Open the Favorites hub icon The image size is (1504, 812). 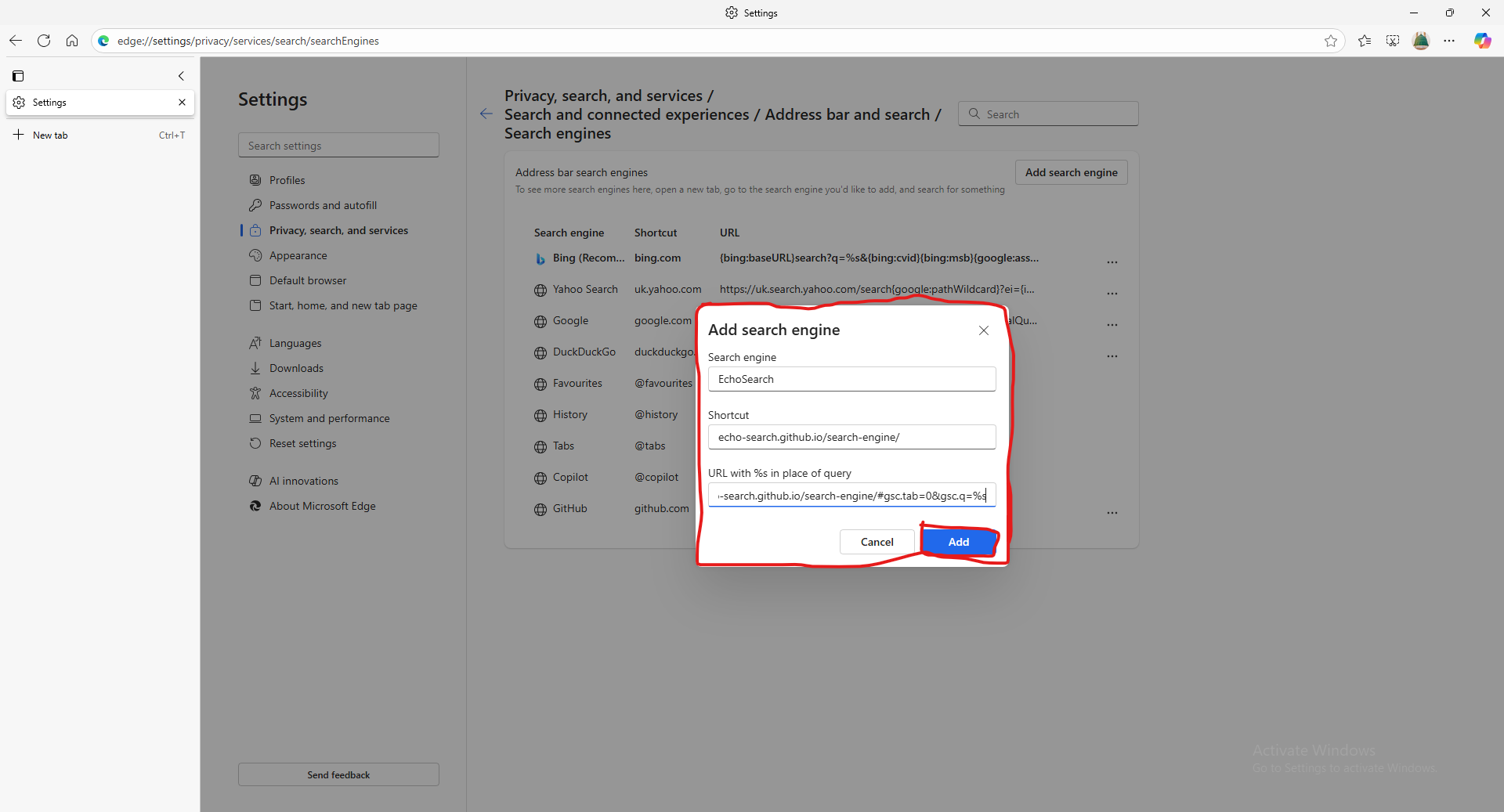tap(1365, 41)
